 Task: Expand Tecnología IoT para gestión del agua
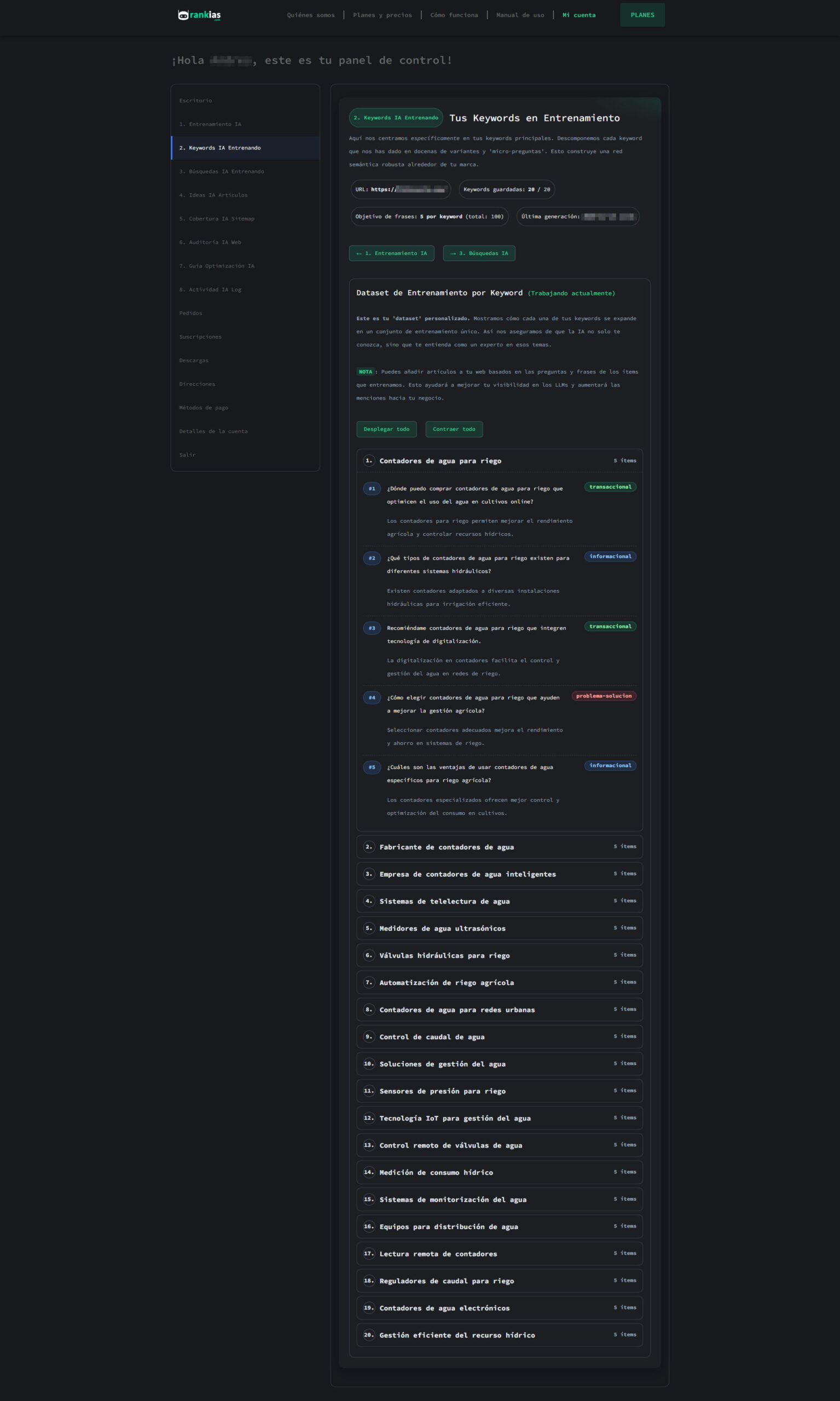(x=499, y=1118)
